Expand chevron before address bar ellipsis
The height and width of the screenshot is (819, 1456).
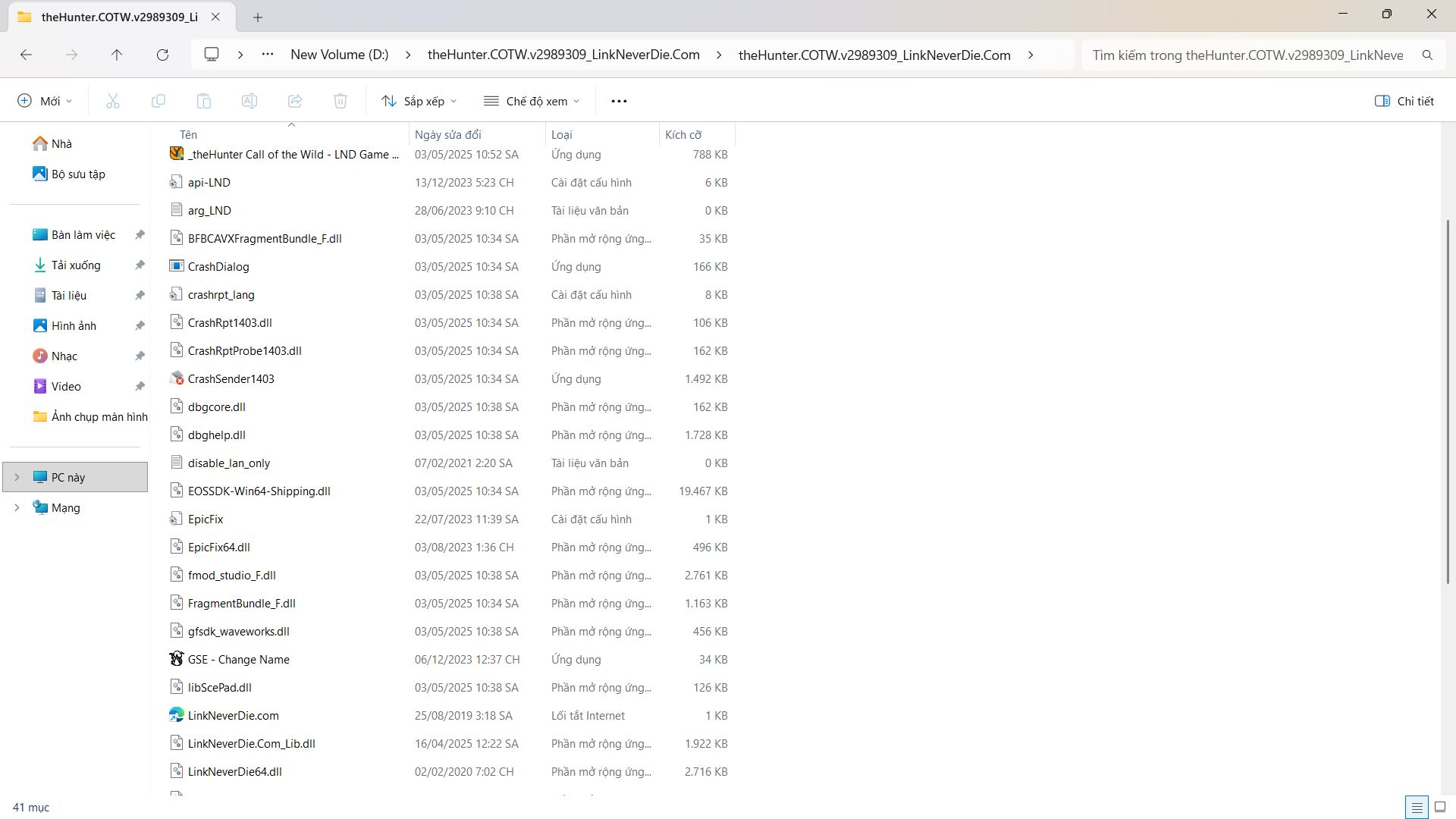[240, 55]
